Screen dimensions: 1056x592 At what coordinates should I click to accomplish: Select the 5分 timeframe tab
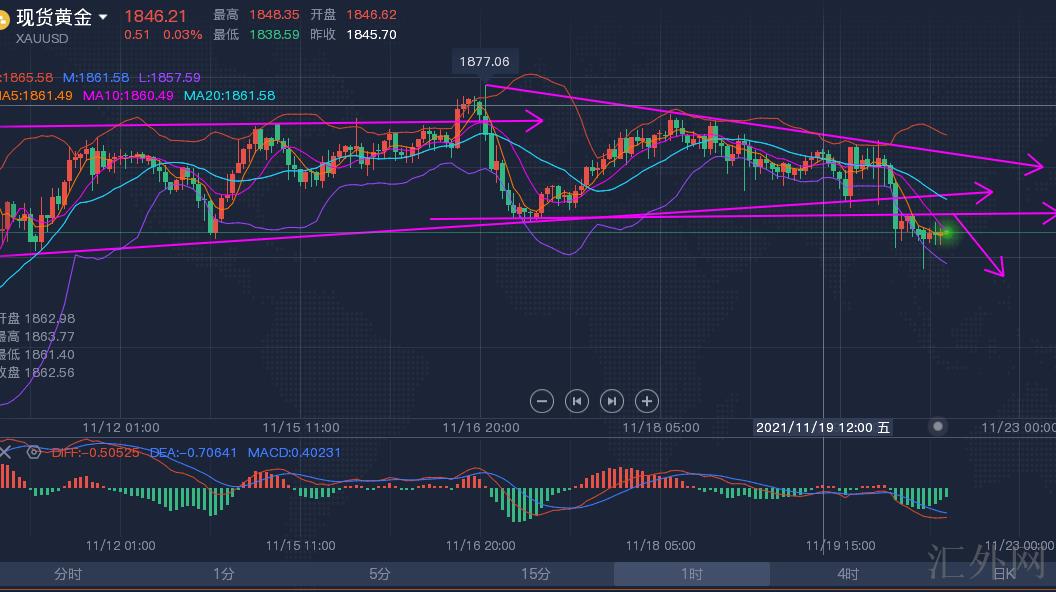click(x=379, y=574)
